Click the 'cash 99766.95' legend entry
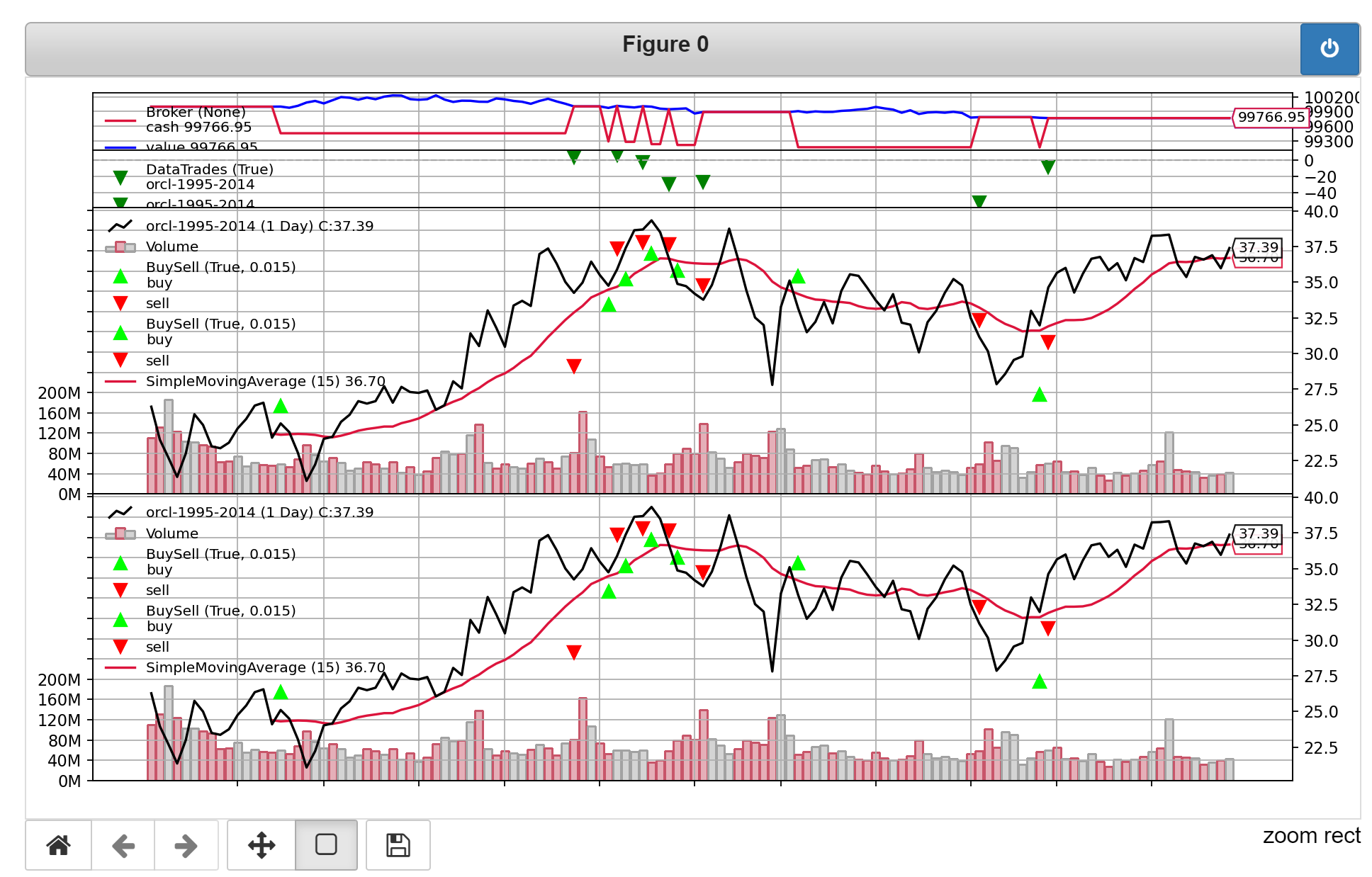The height and width of the screenshot is (877, 1372). tap(198, 127)
